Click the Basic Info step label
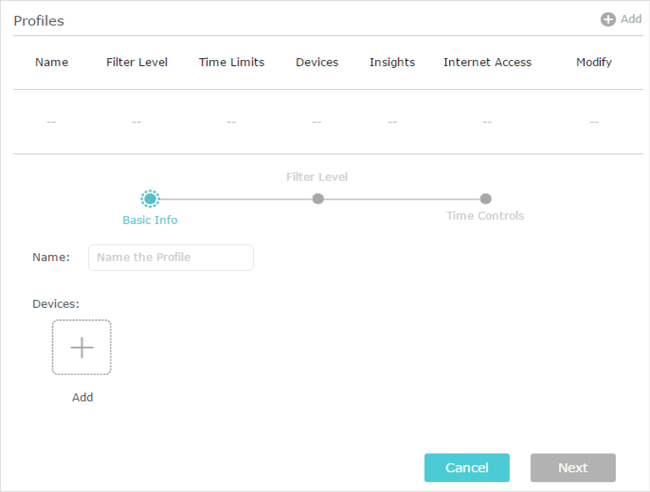The image size is (650, 492). coord(150,220)
